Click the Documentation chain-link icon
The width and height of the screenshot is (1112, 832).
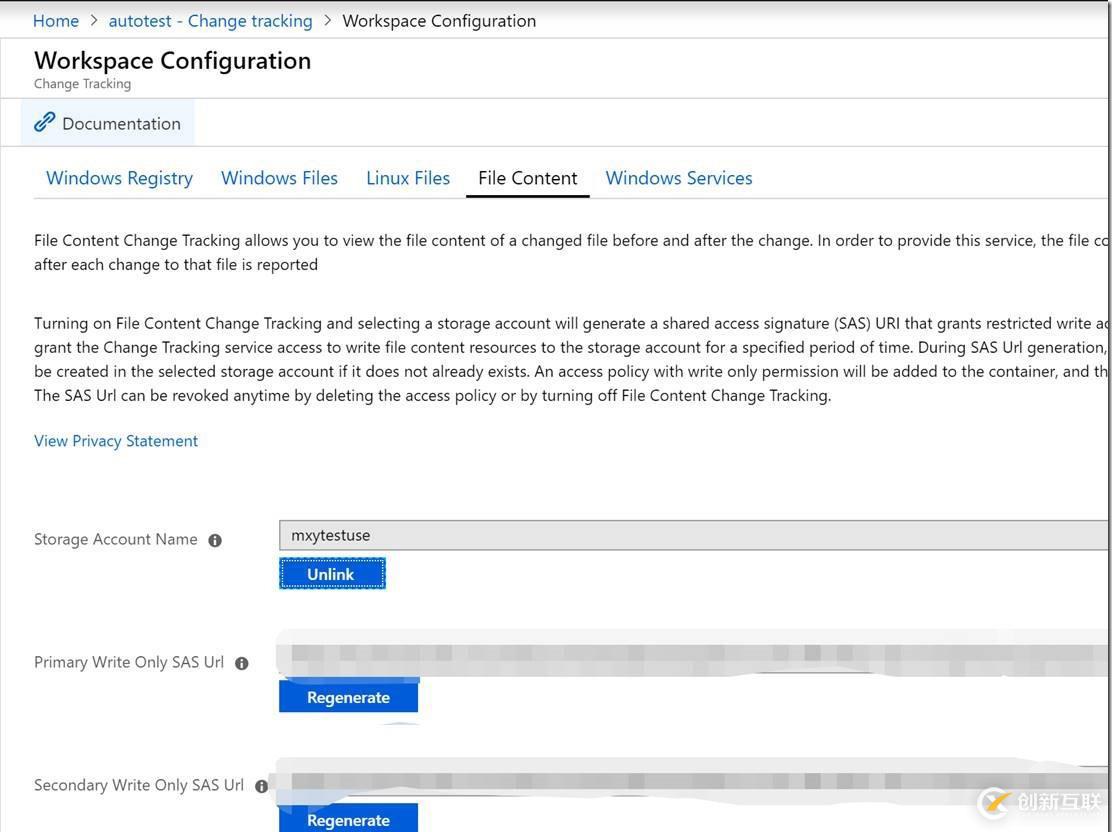pyautogui.click(x=44, y=123)
